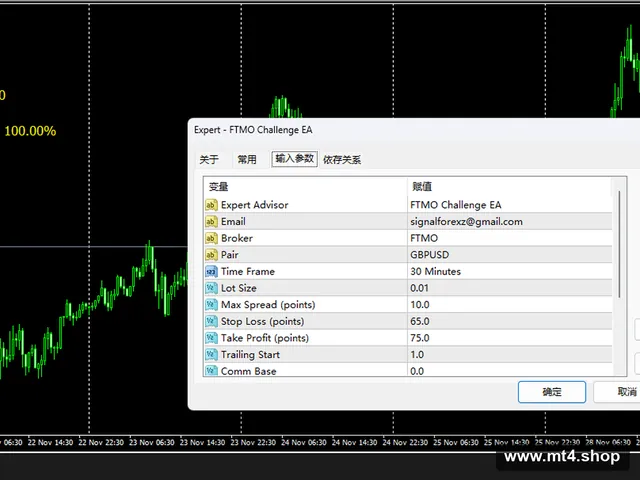Click the 23 Nov 06:30 time axis label
The width and height of the screenshot is (640, 480).
152,442
